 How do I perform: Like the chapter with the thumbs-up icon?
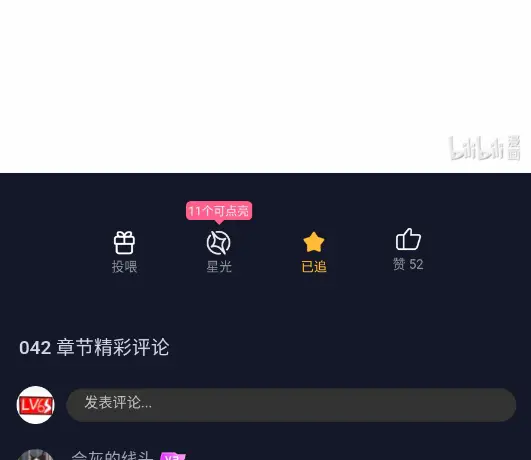point(408,239)
